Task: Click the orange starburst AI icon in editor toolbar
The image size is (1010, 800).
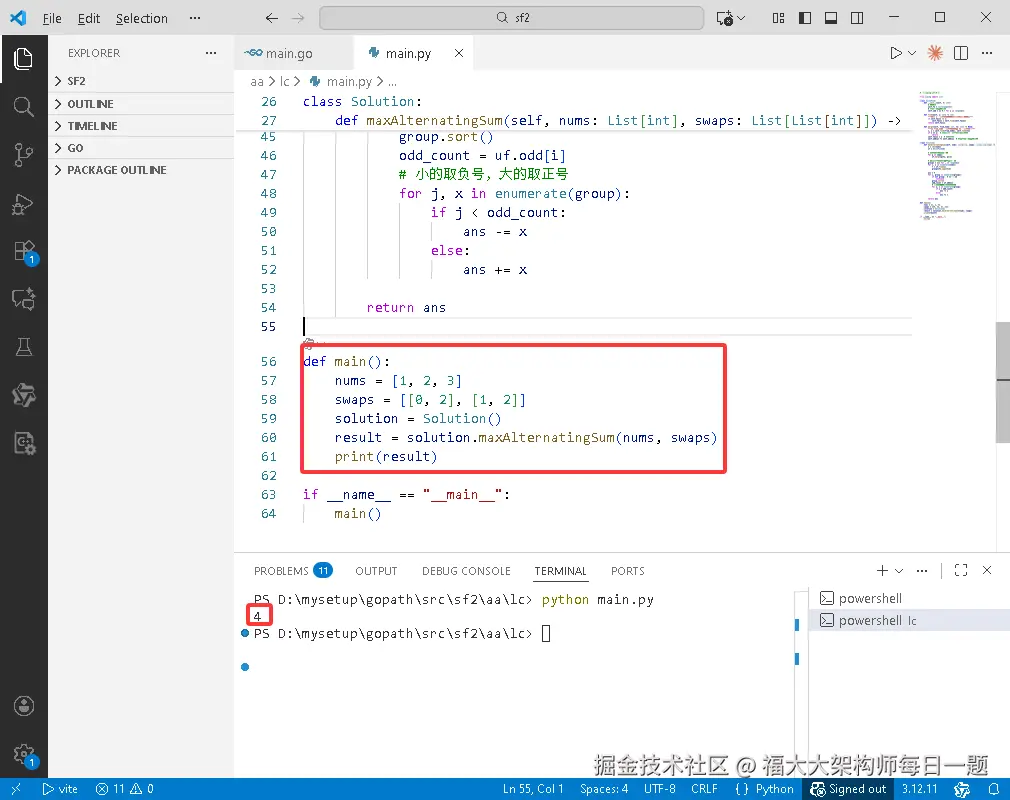Action: pyautogui.click(x=935, y=53)
